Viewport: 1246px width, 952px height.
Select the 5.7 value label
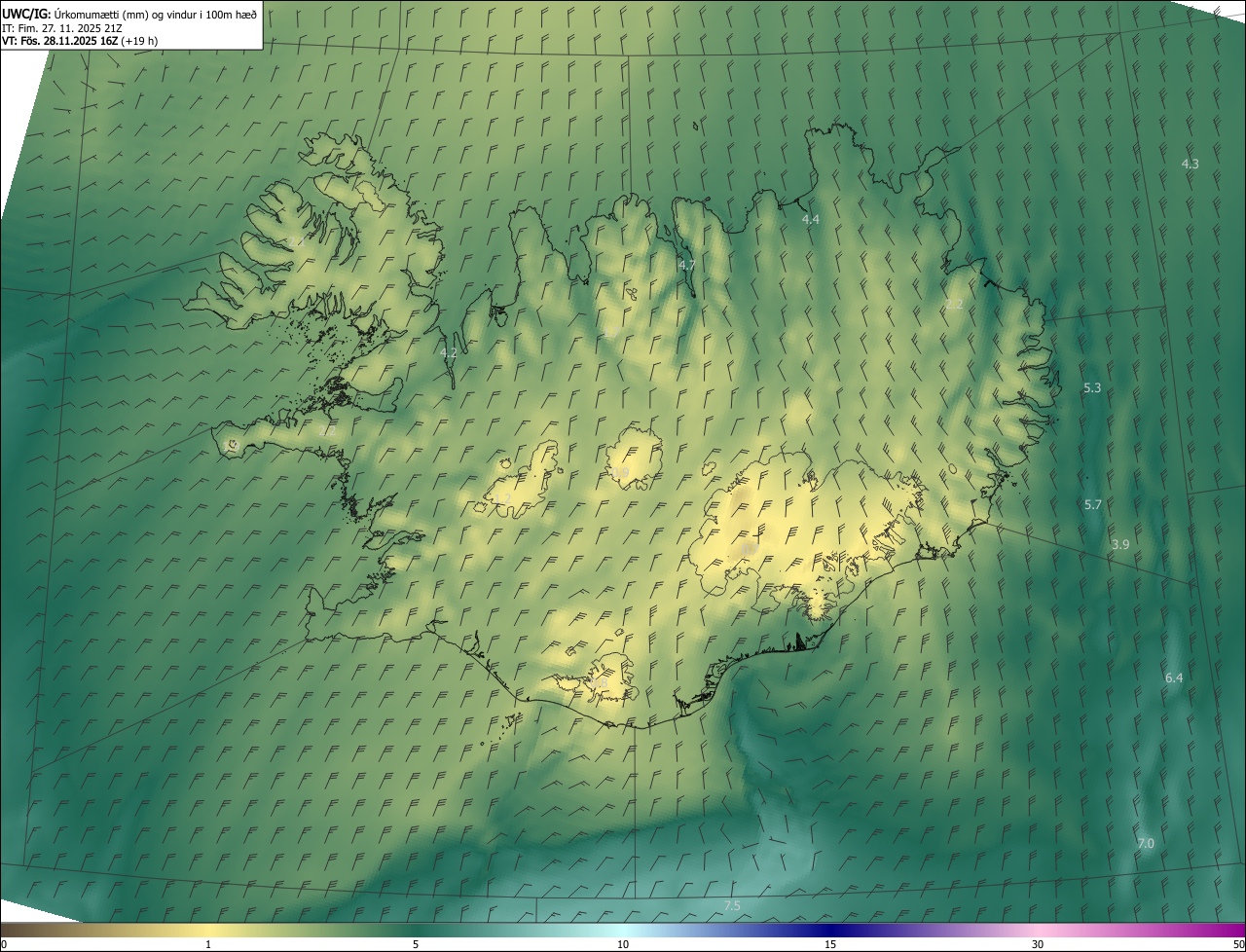(x=1092, y=504)
